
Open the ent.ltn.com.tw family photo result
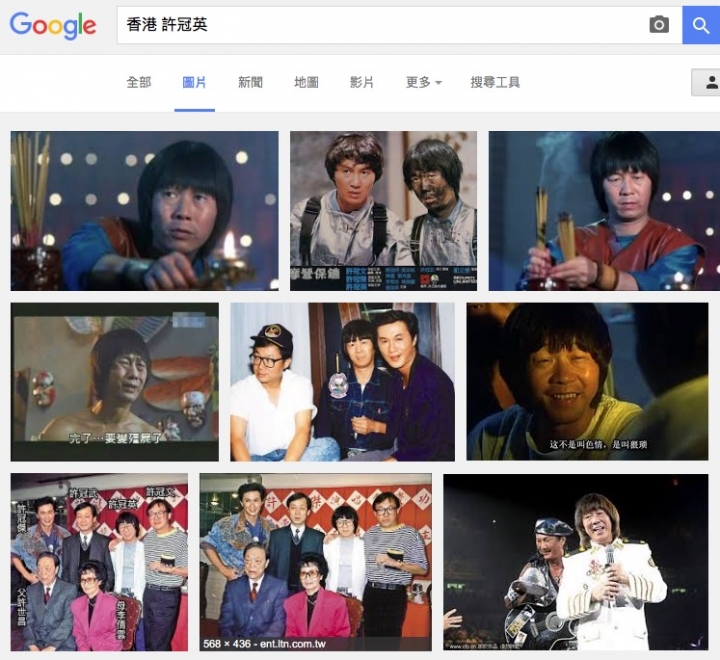coord(315,562)
